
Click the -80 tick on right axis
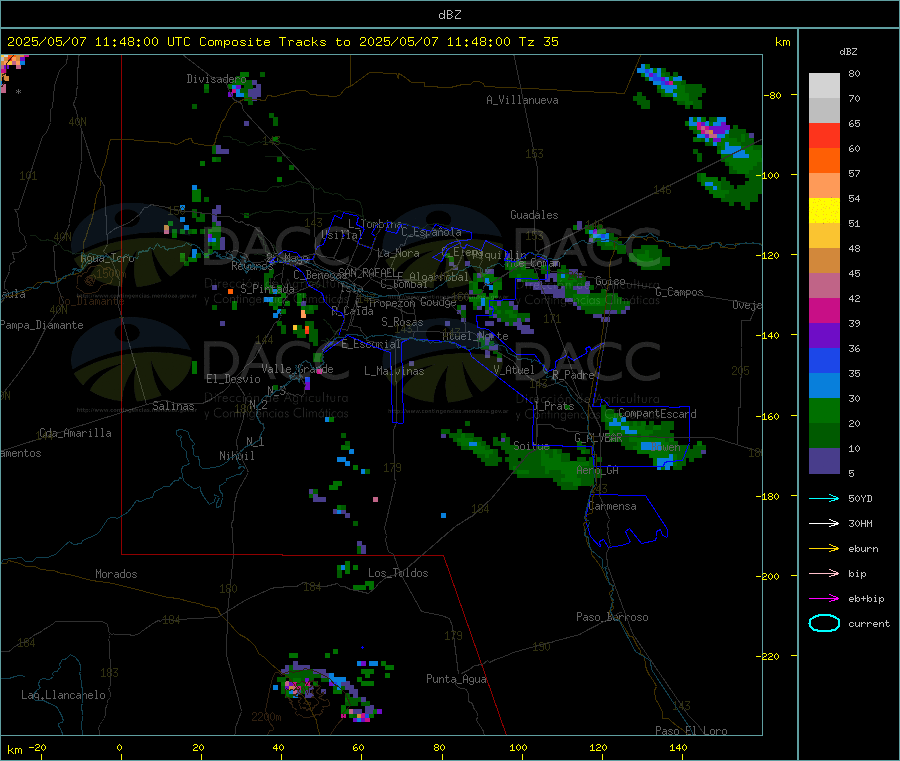(773, 95)
